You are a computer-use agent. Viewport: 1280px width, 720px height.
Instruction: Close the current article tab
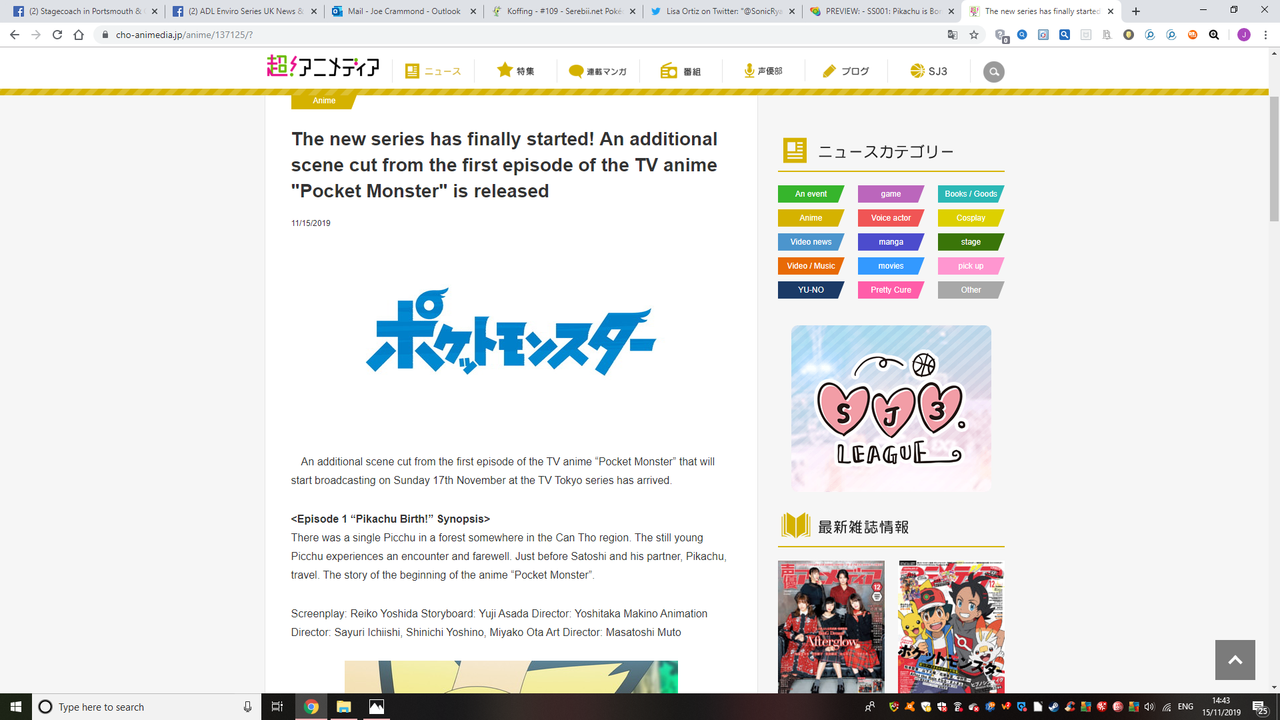(1110, 11)
